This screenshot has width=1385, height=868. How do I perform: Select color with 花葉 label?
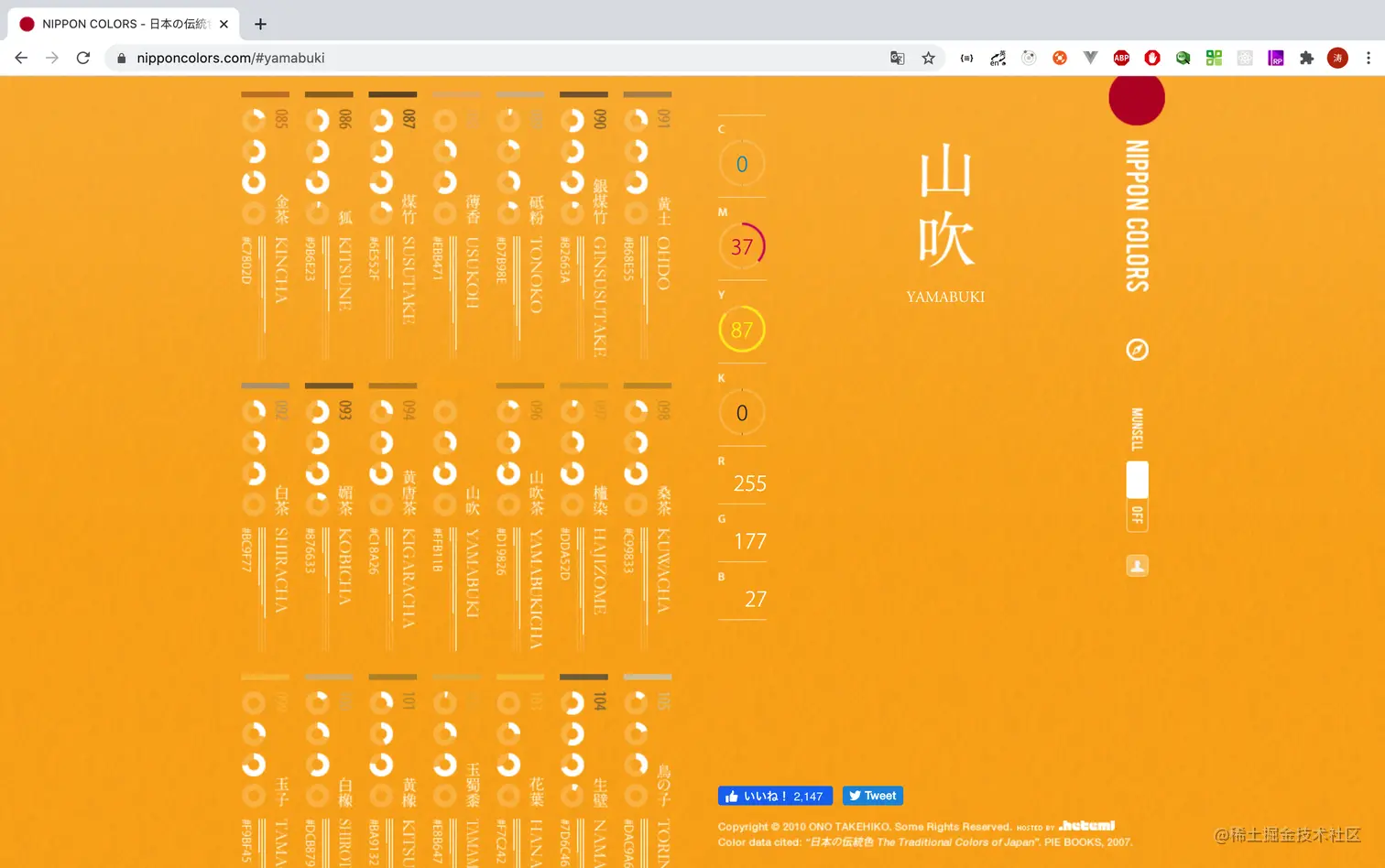click(520, 771)
